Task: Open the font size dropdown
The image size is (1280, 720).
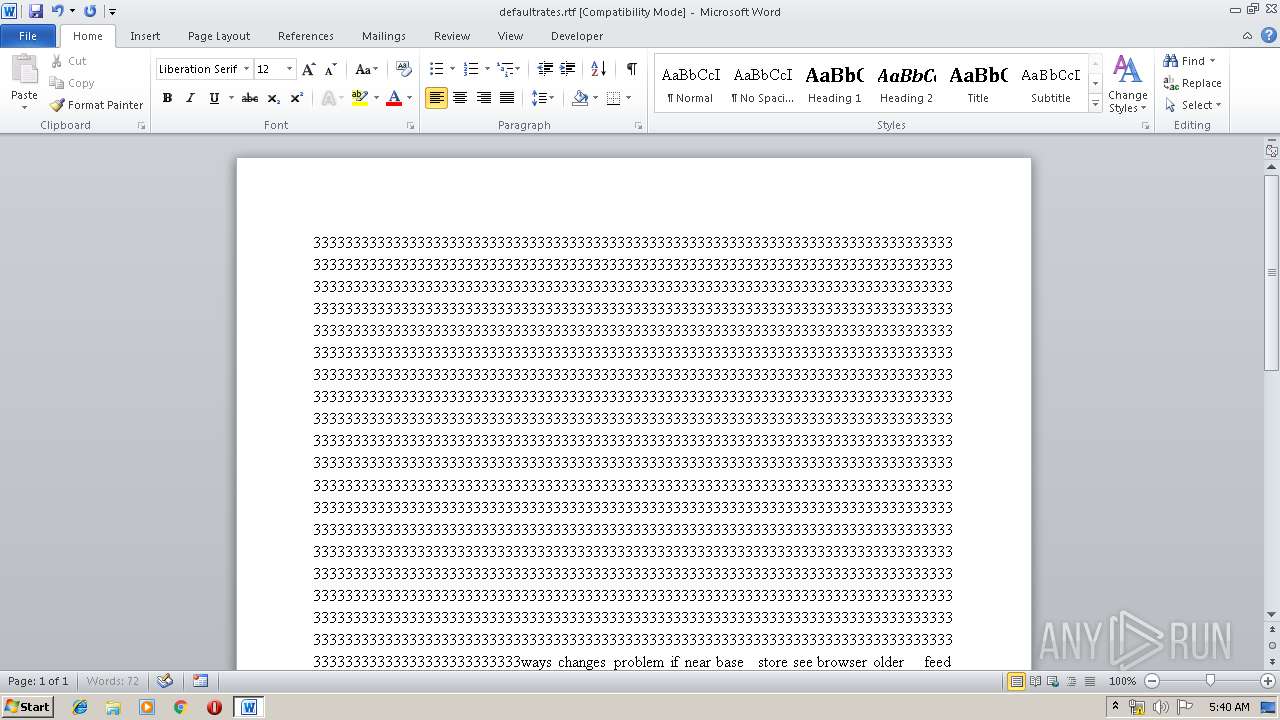Action: [x=290, y=69]
